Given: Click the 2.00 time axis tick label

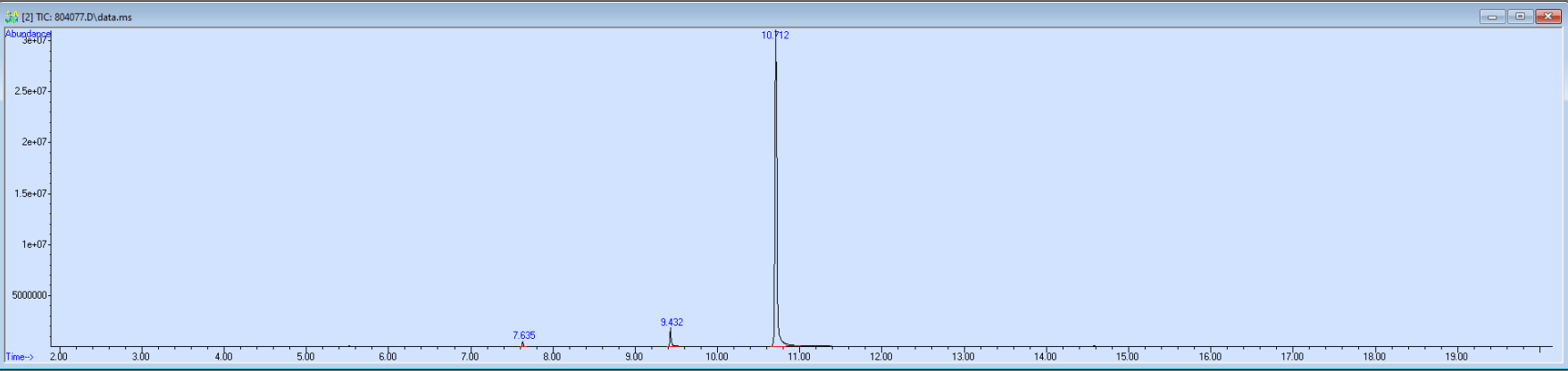Looking at the screenshot, I should [x=59, y=357].
